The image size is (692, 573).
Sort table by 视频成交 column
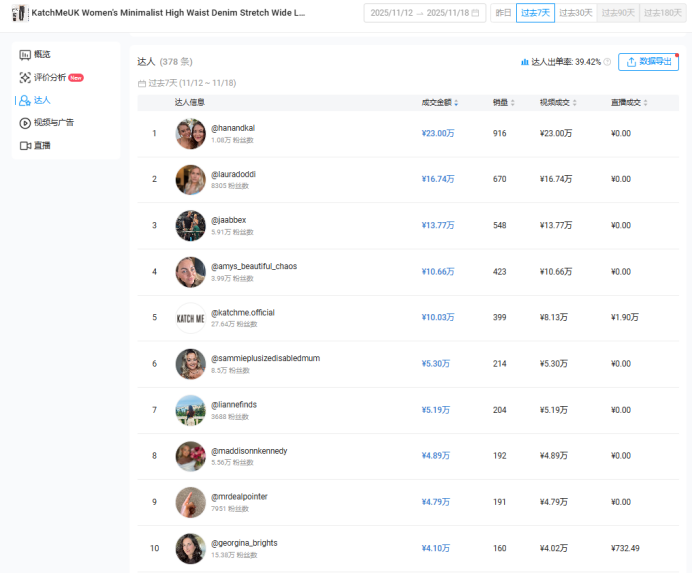pos(558,102)
